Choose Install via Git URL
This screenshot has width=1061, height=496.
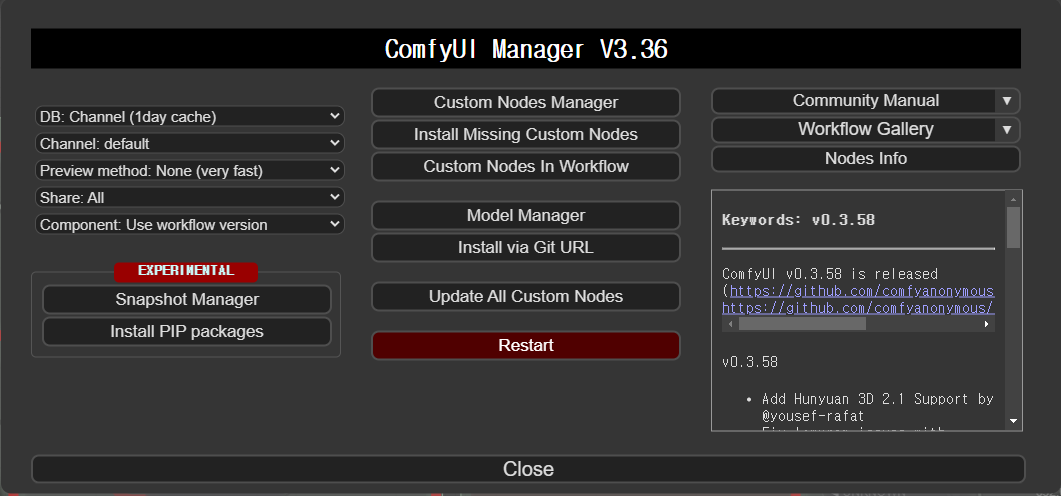(x=526, y=248)
